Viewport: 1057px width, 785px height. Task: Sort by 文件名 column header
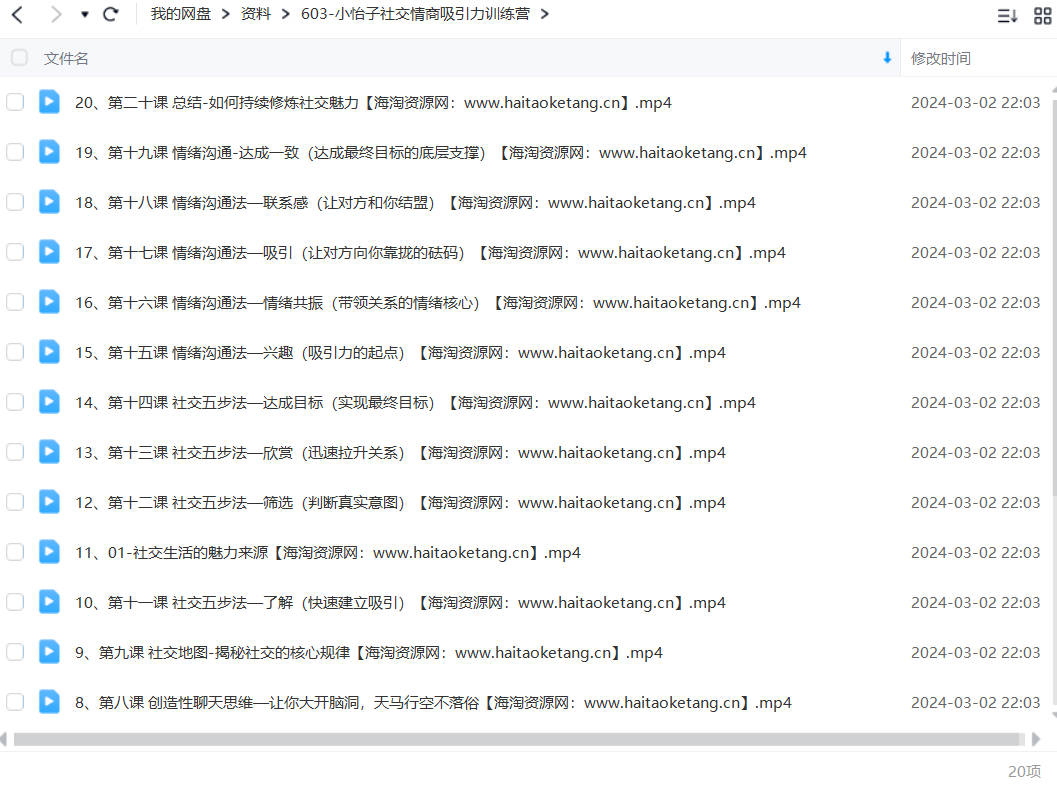pos(66,59)
